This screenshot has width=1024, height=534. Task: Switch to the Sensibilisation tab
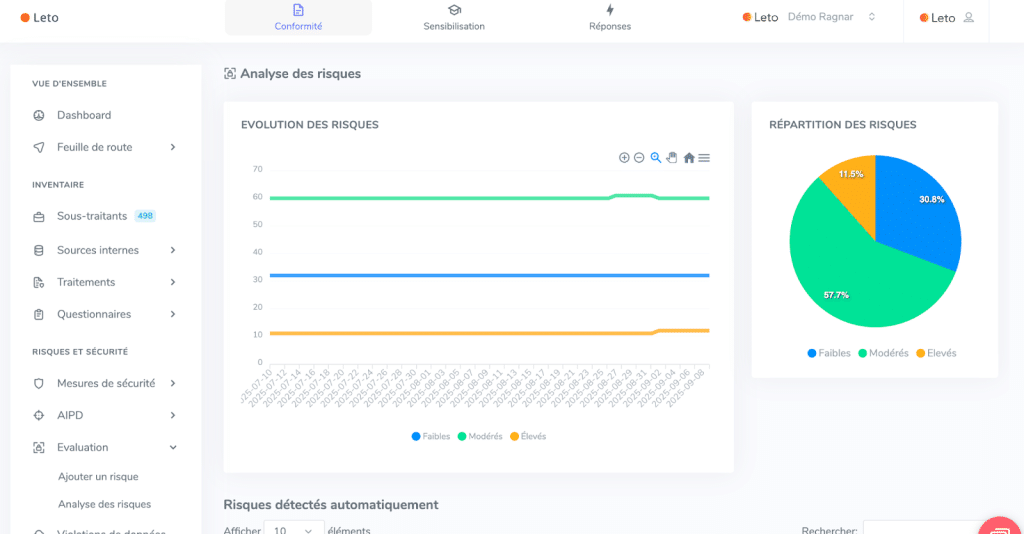coord(454,18)
